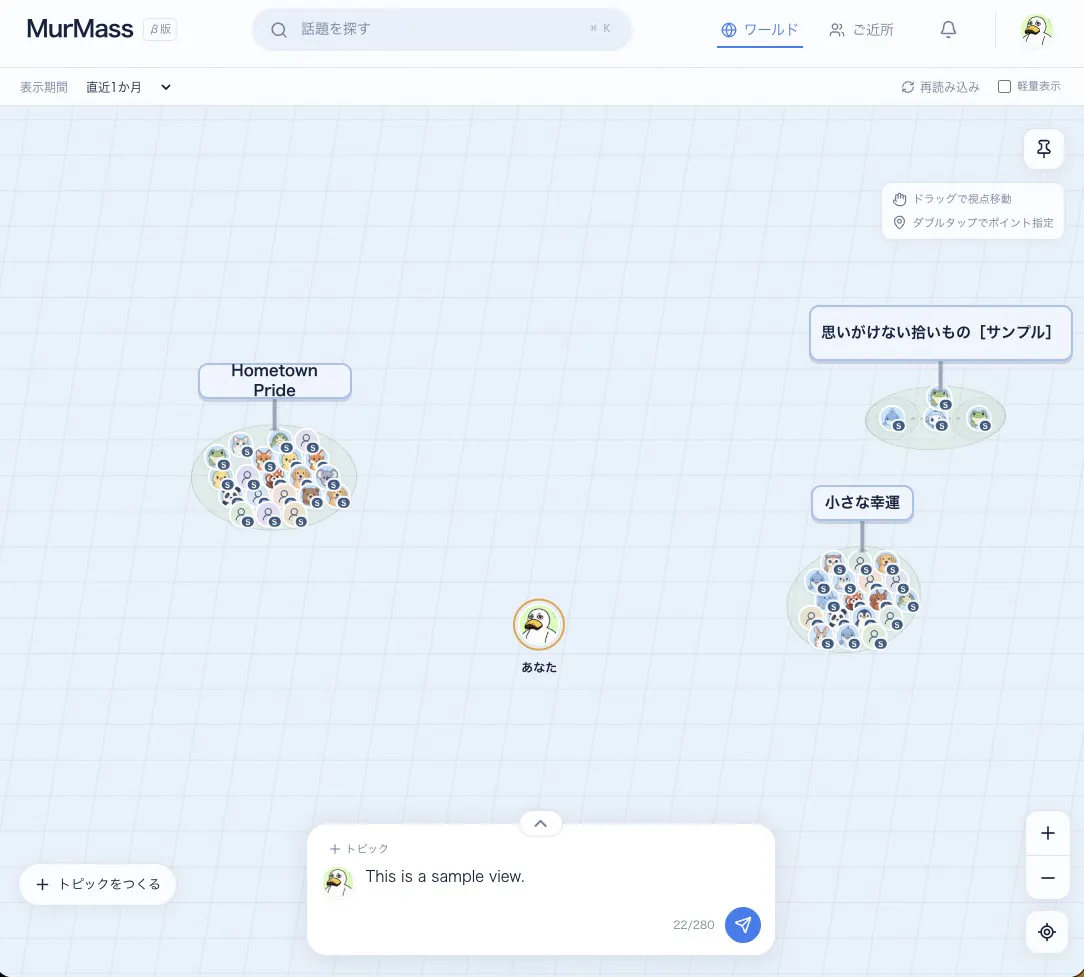The height and width of the screenshot is (977, 1084).
Task: Click the composer duck avatar
Action: click(338, 882)
